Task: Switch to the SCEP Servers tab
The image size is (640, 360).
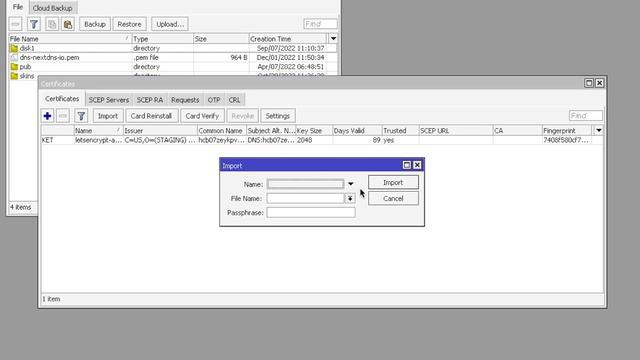Action: (x=109, y=100)
